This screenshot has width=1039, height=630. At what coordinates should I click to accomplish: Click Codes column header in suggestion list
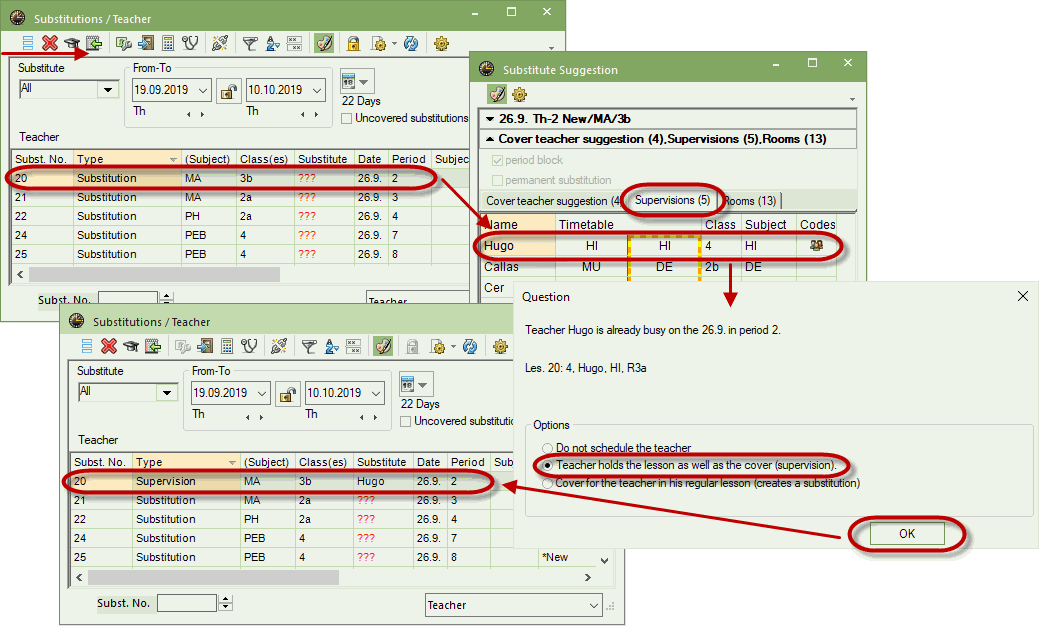817,225
